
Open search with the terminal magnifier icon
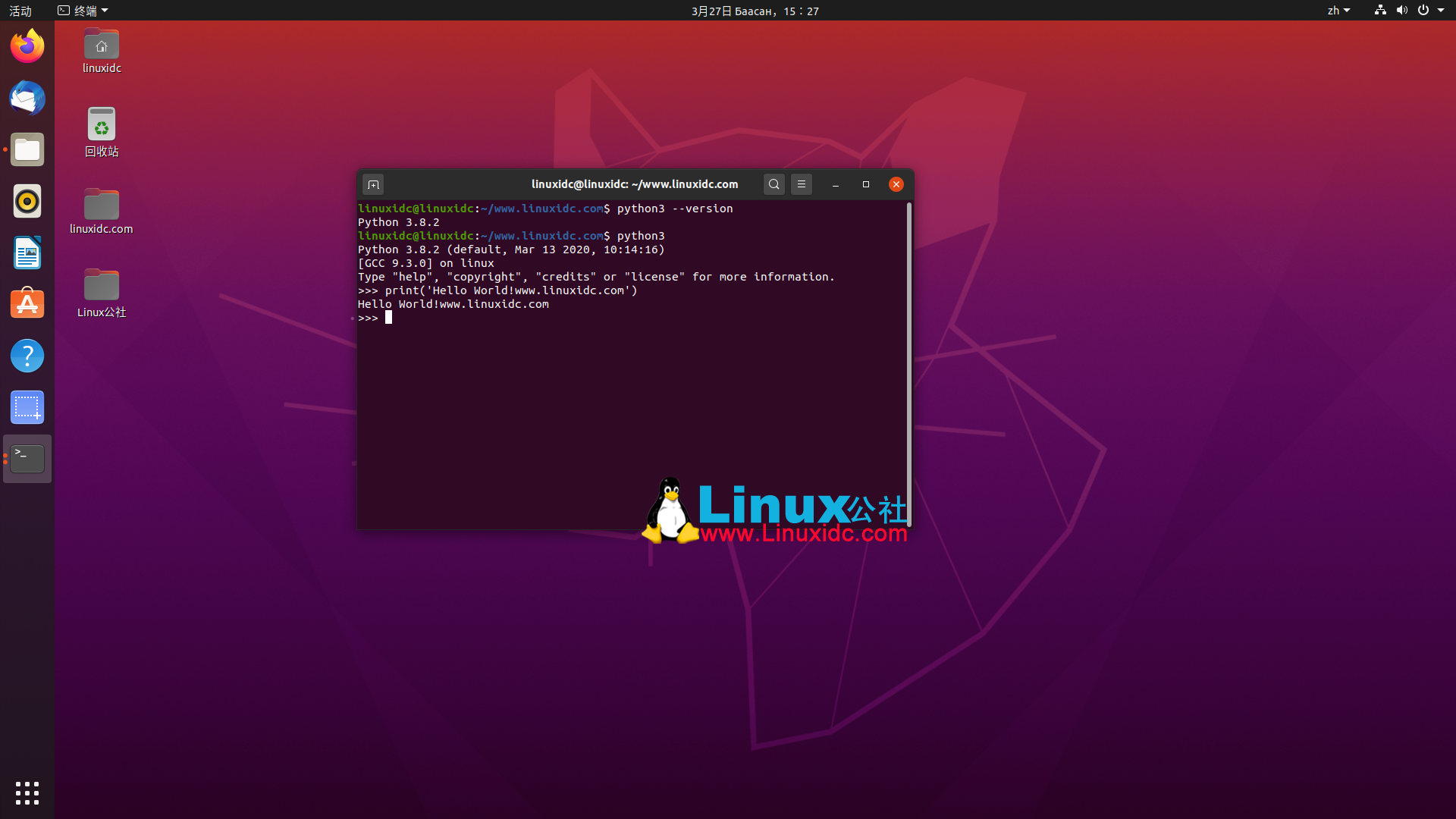[x=773, y=184]
